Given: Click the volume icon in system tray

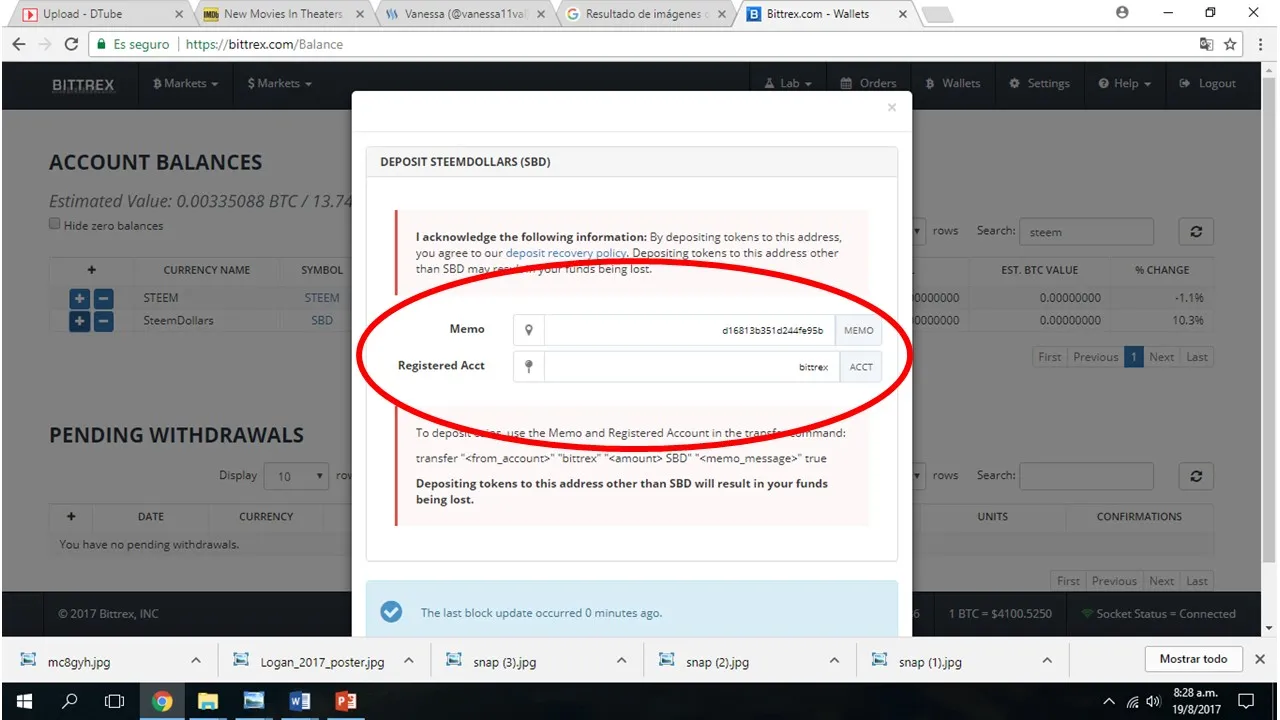Looking at the screenshot, I should coord(1153,701).
